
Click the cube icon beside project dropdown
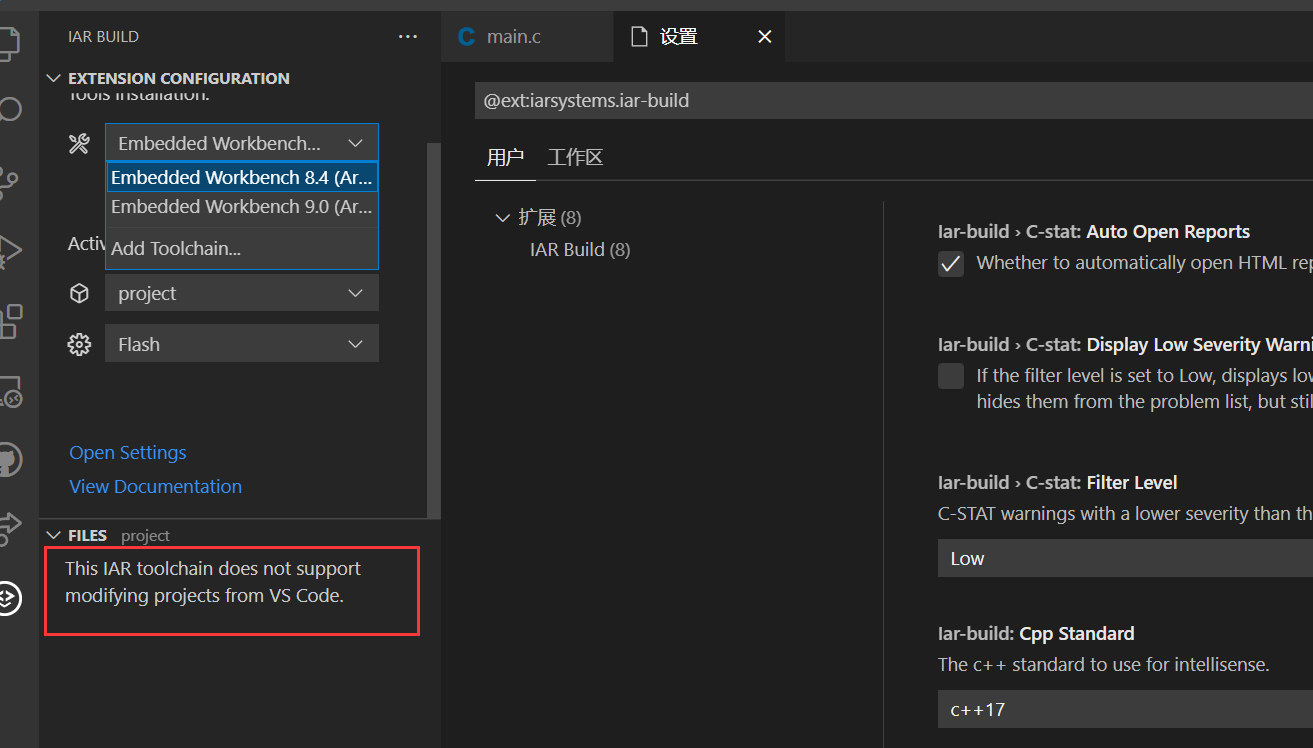(79, 293)
